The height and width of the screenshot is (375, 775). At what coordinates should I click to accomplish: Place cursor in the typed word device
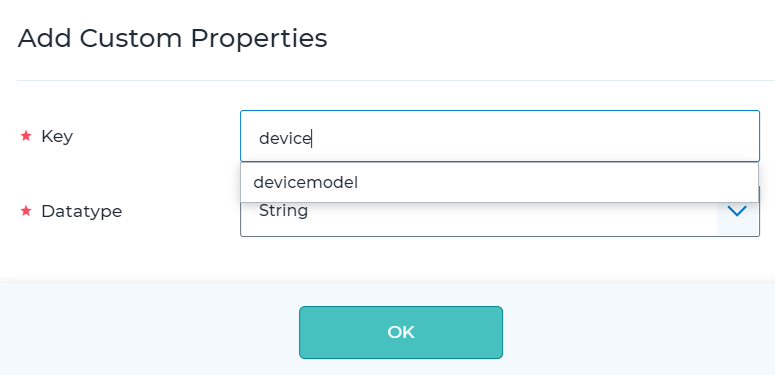(x=284, y=138)
